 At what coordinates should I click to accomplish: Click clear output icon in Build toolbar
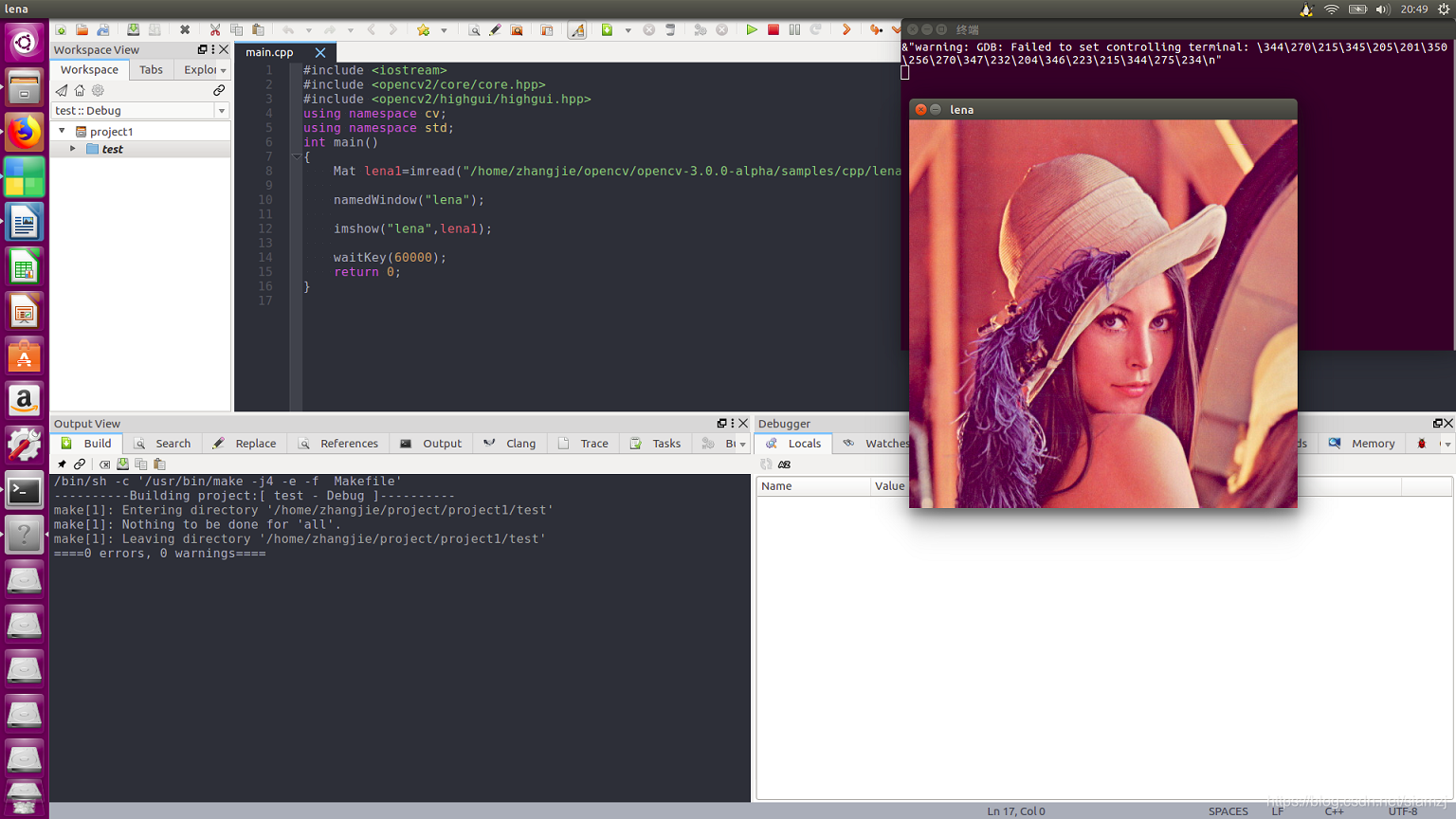click(x=104, y=464)
